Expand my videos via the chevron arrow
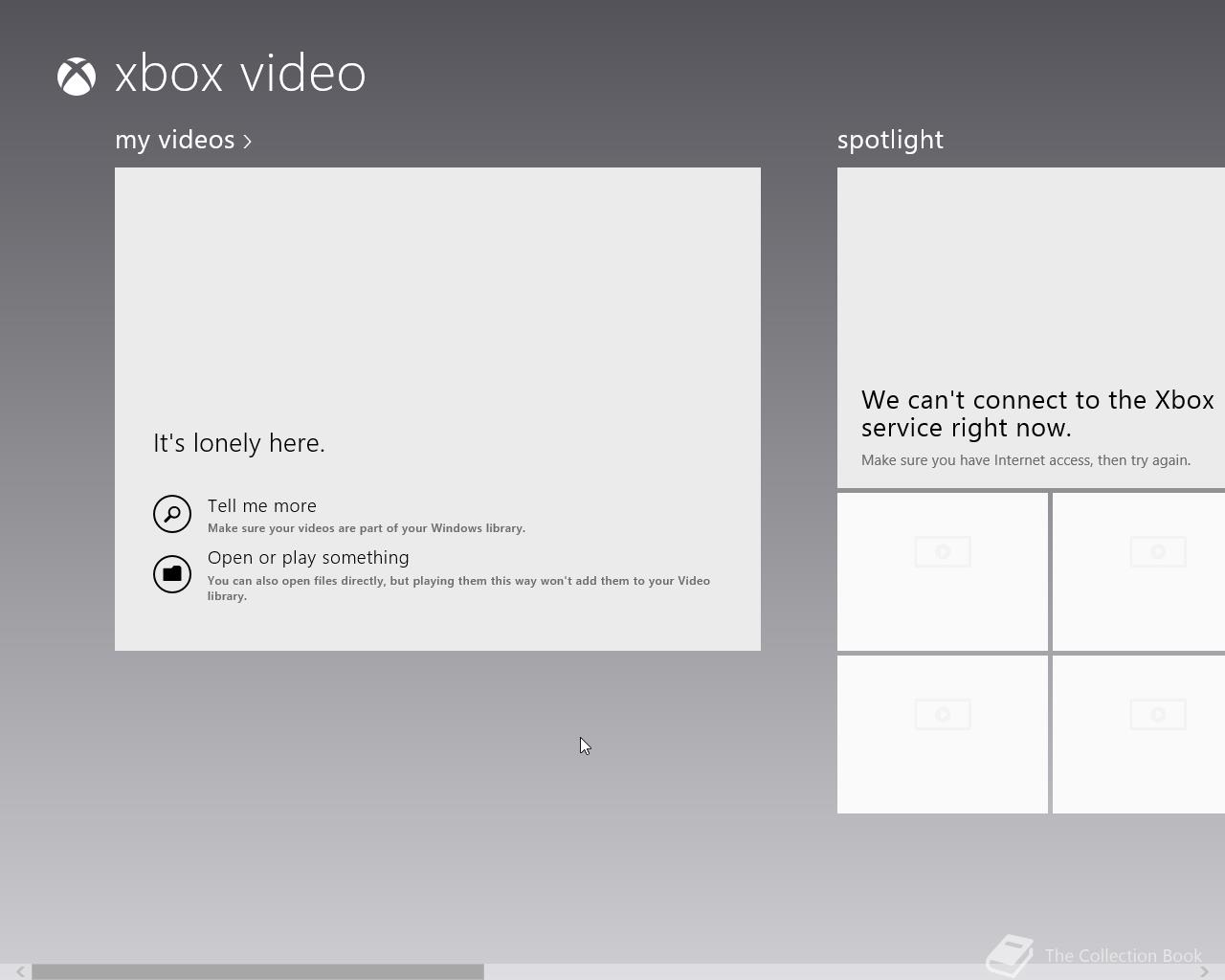The image size is (1225, 980). pyautogui.click(x=247, y=142)
